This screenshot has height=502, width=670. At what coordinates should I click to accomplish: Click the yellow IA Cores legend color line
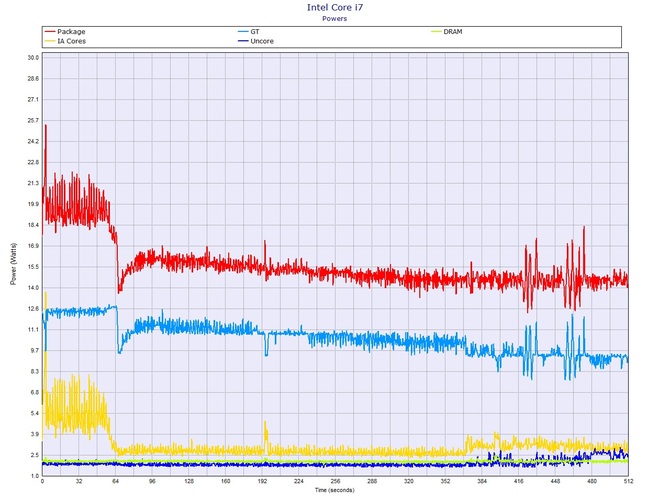click(50, 41)
